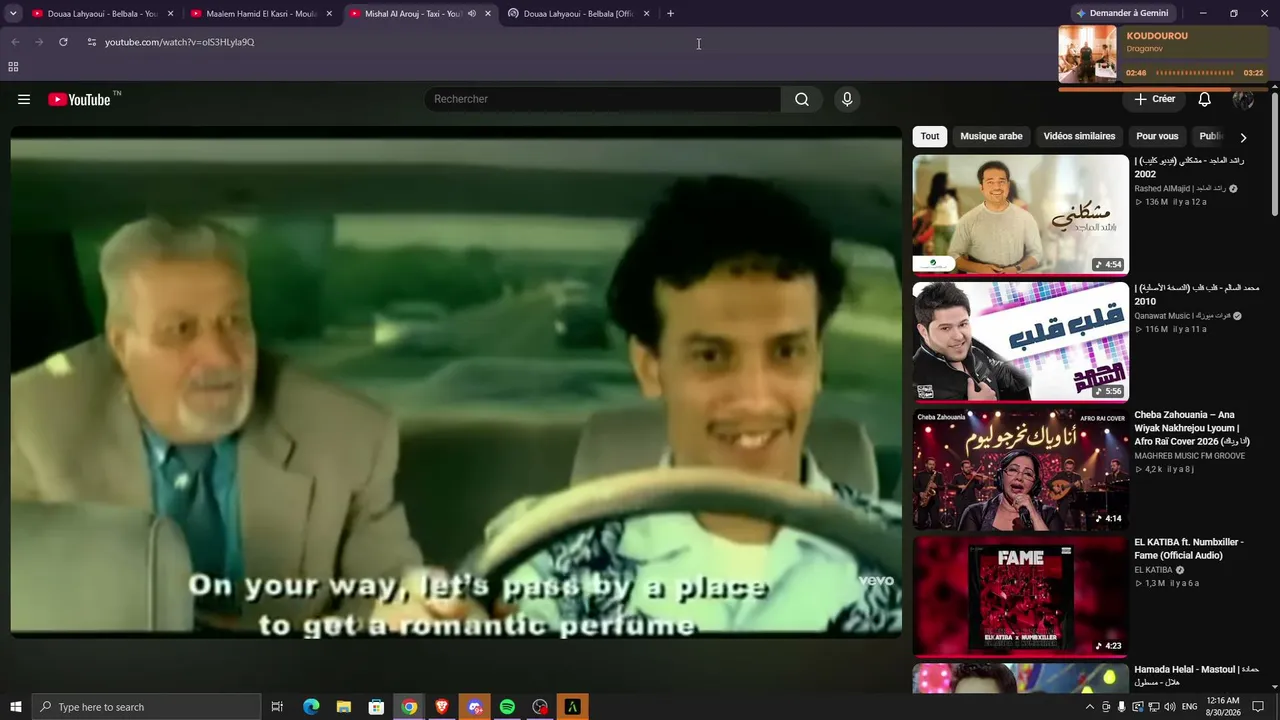Click the Type here to search box
Screen dimensions: 1280x720
146,707
